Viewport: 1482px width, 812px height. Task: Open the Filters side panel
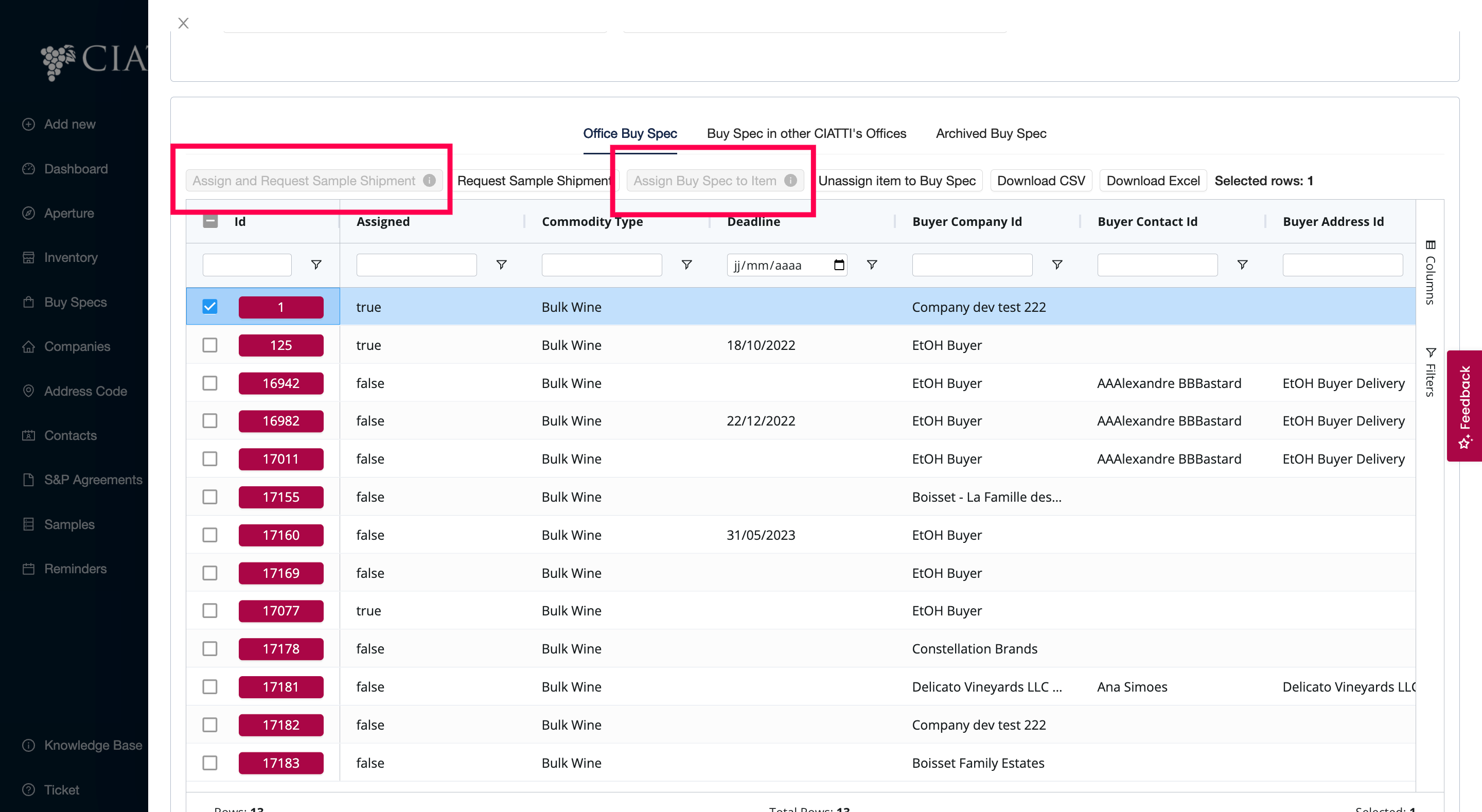(1430, 372)
